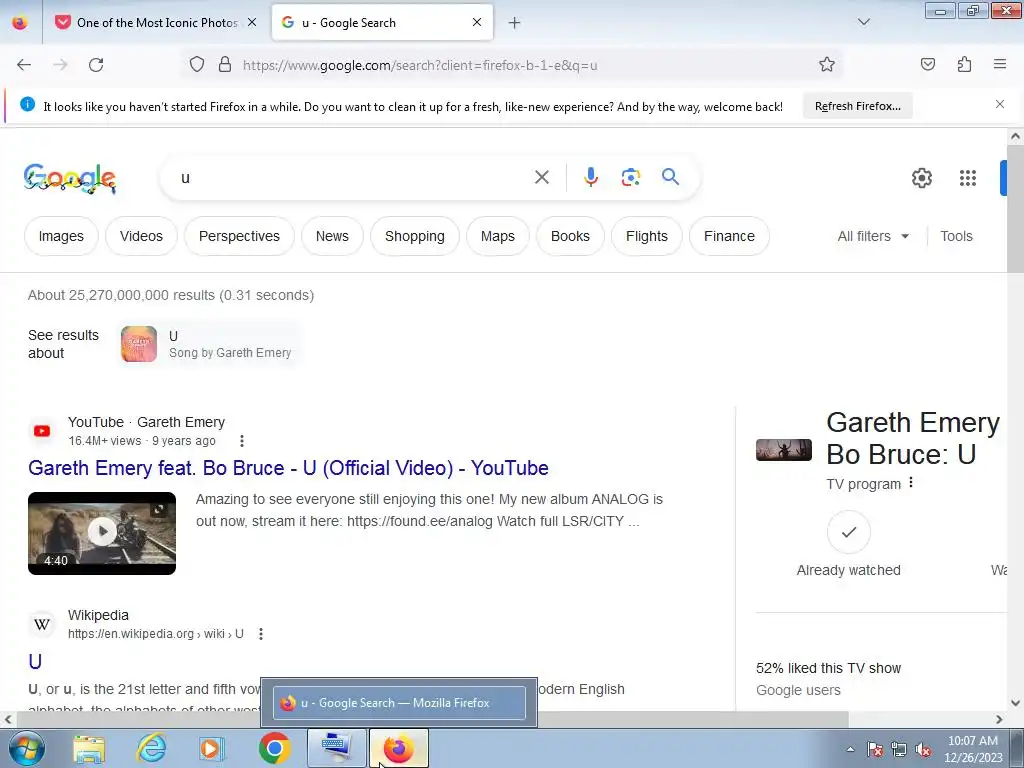The width and height of the screenshot is (1024, 768).
Task: Close the Iconic Photos tab
Action: (x=252, y=22)
